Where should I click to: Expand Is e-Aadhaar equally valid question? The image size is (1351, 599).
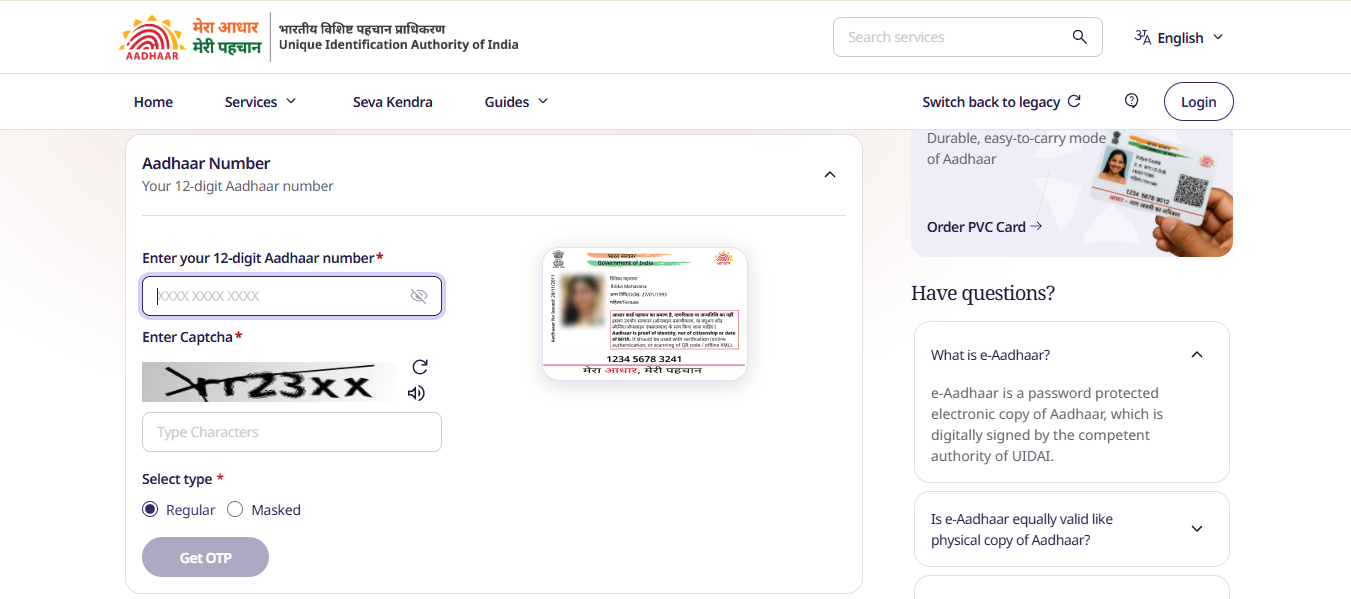[x=1197, y=529]
